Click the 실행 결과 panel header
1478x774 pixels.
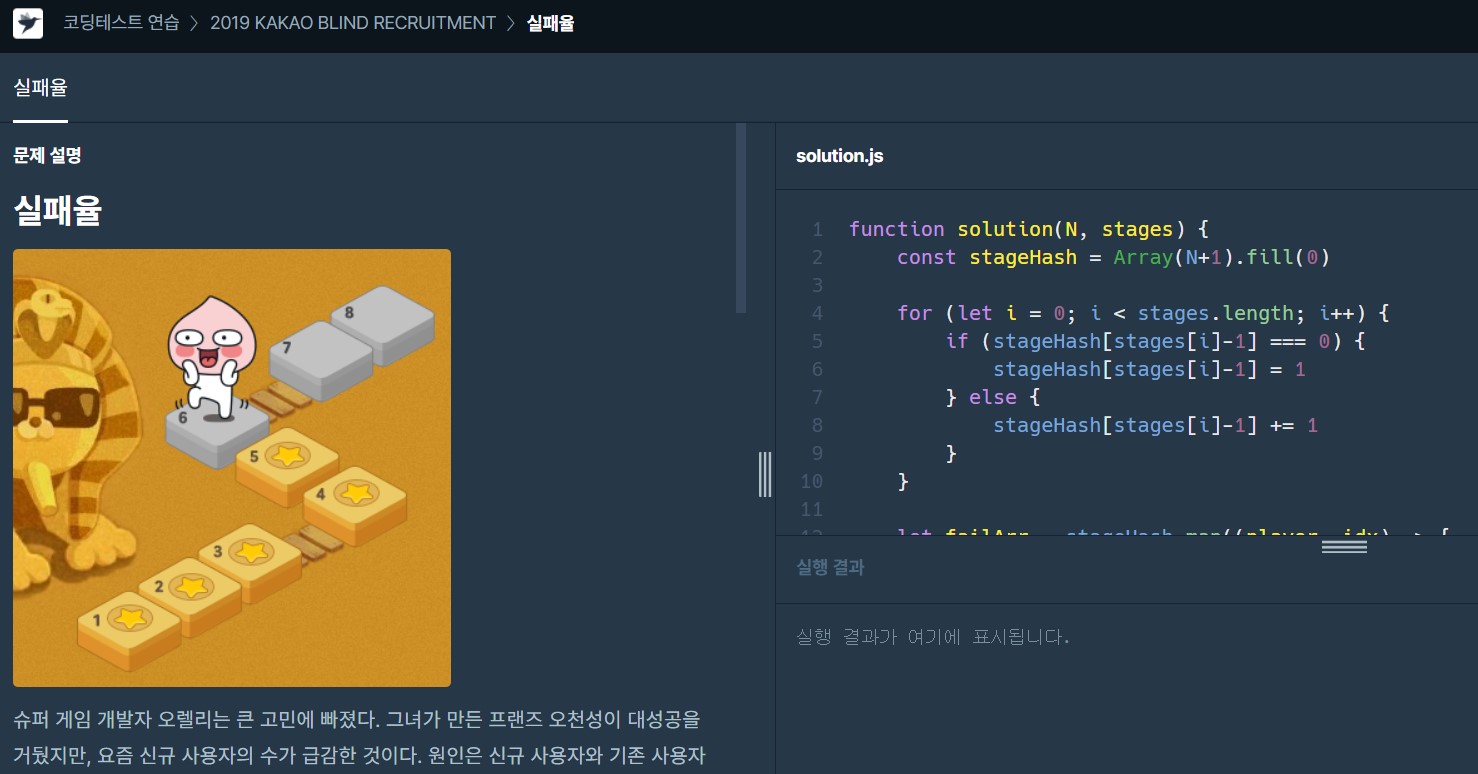(830, 567)
